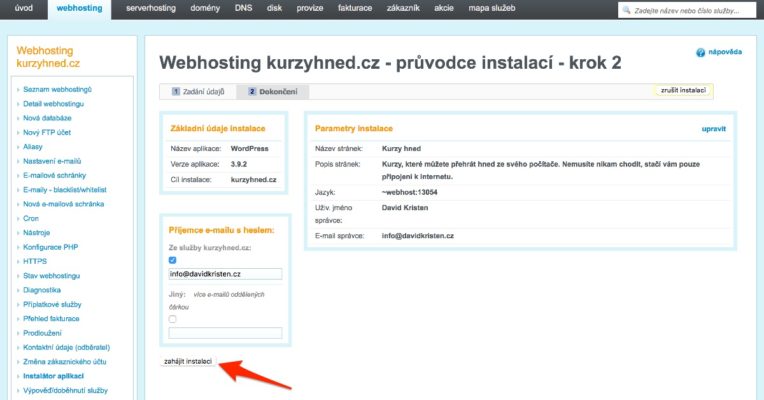
Task: Click the WordPress application name value
Action: (x=249, y=149)
